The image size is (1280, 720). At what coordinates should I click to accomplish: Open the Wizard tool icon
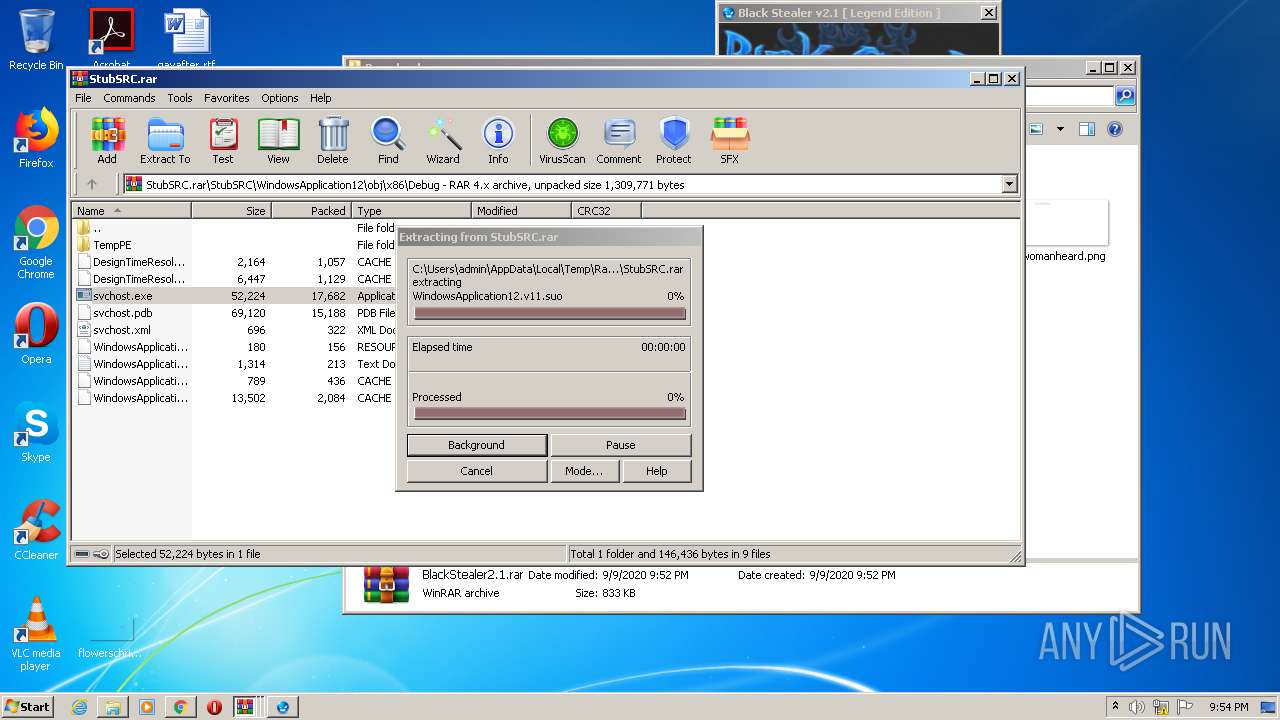click(x=443, y=140)
